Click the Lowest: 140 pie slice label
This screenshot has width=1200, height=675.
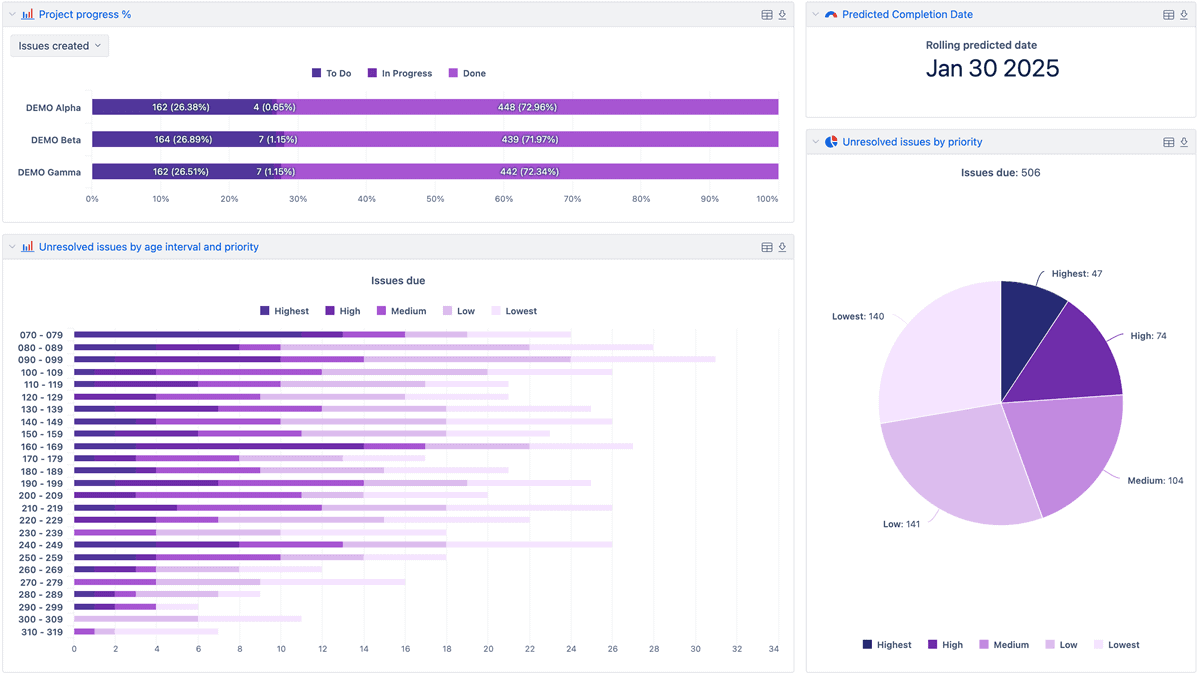click(858, 316)
